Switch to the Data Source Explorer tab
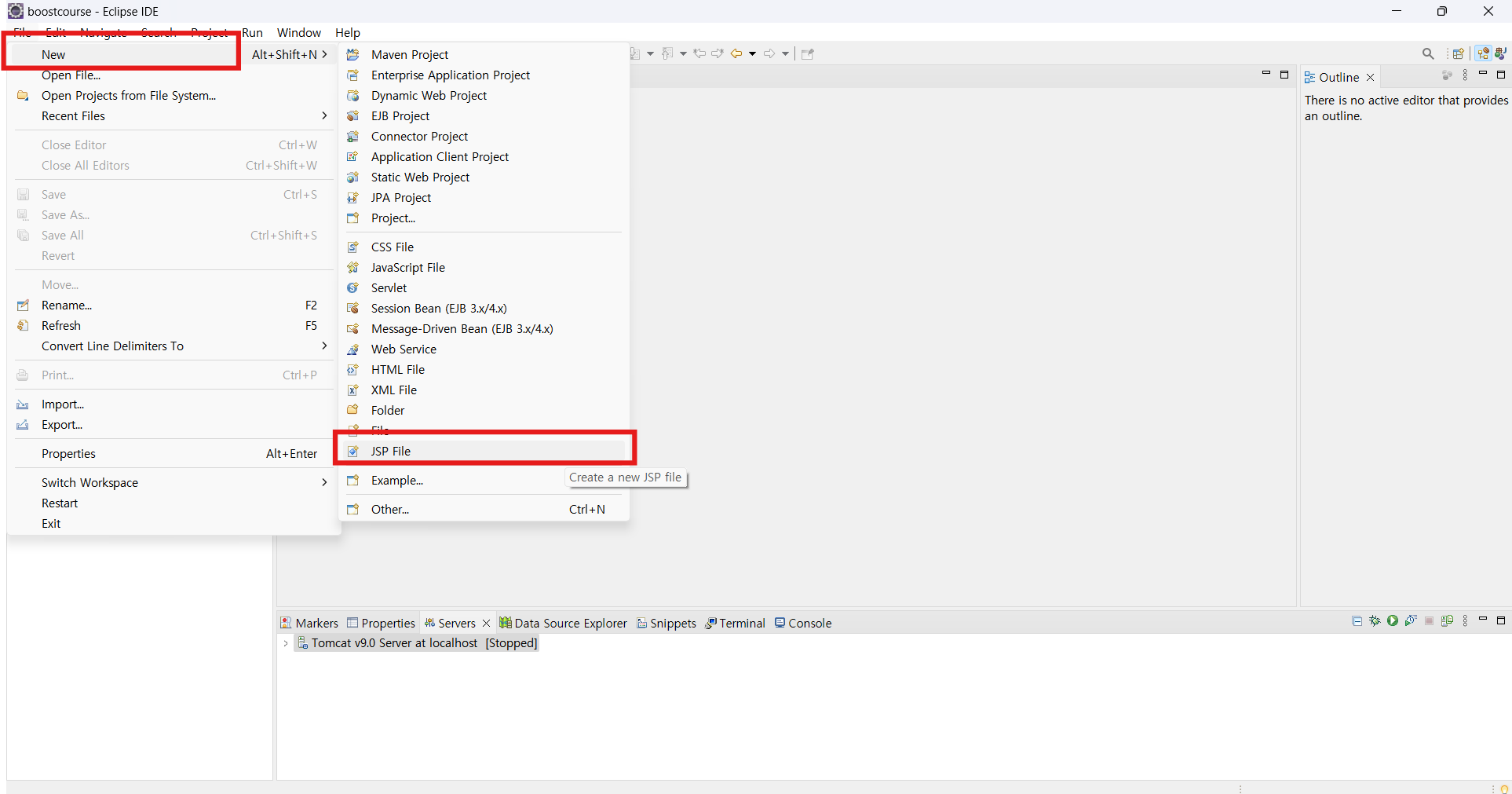Screen dimensions: 1512x794 click(564, 623)
